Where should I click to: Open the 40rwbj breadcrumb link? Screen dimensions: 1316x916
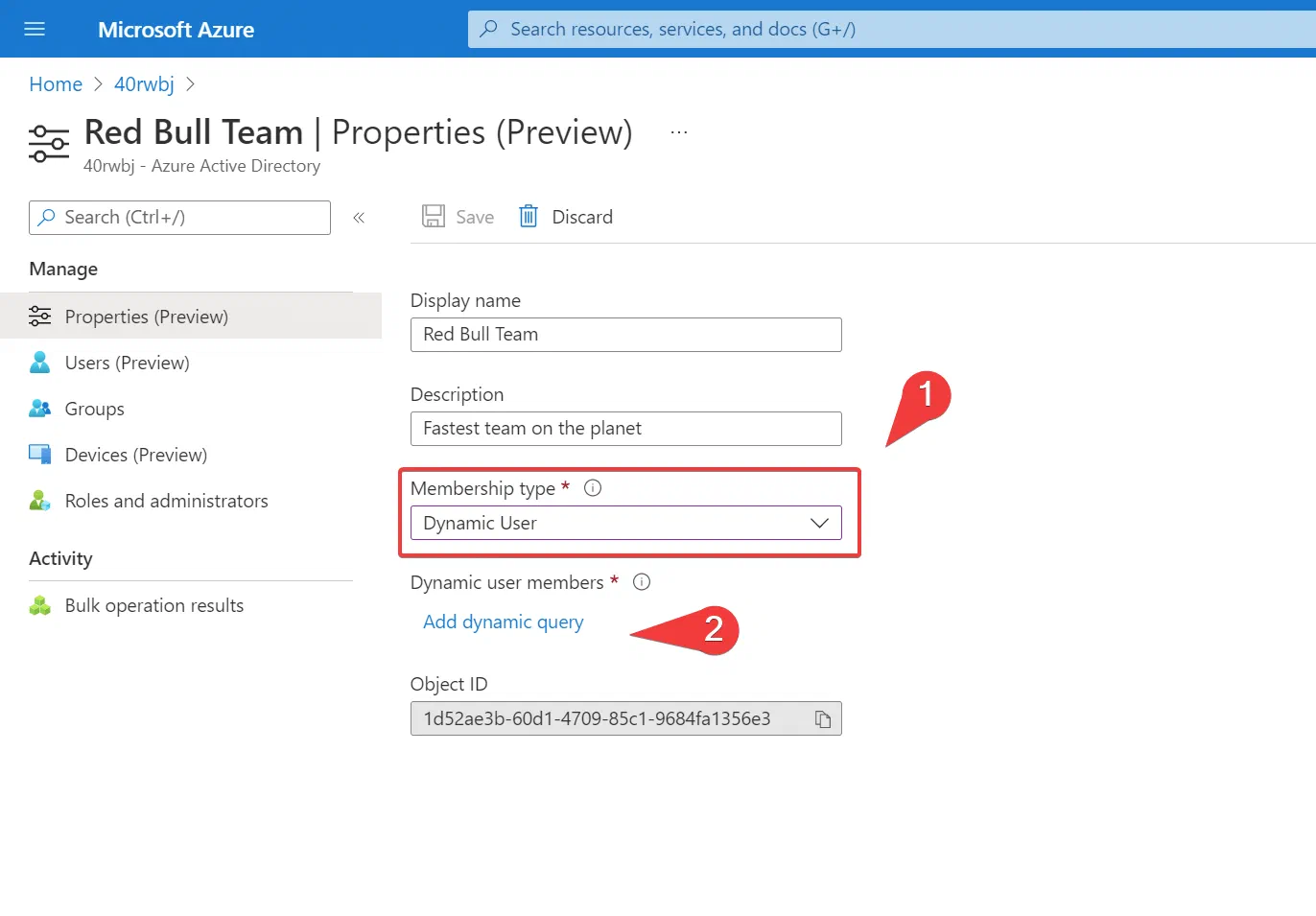point(144,84)
